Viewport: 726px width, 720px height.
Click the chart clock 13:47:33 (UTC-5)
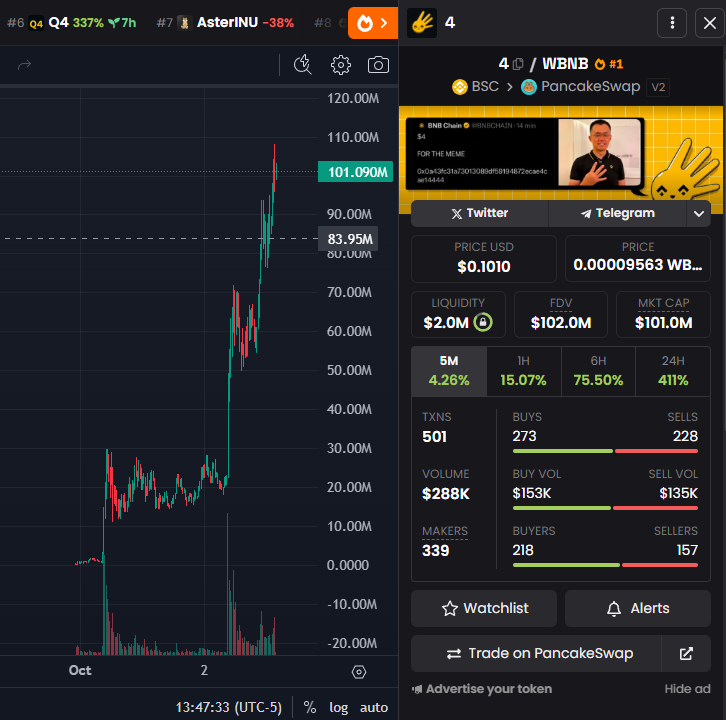tap(229, 707)
